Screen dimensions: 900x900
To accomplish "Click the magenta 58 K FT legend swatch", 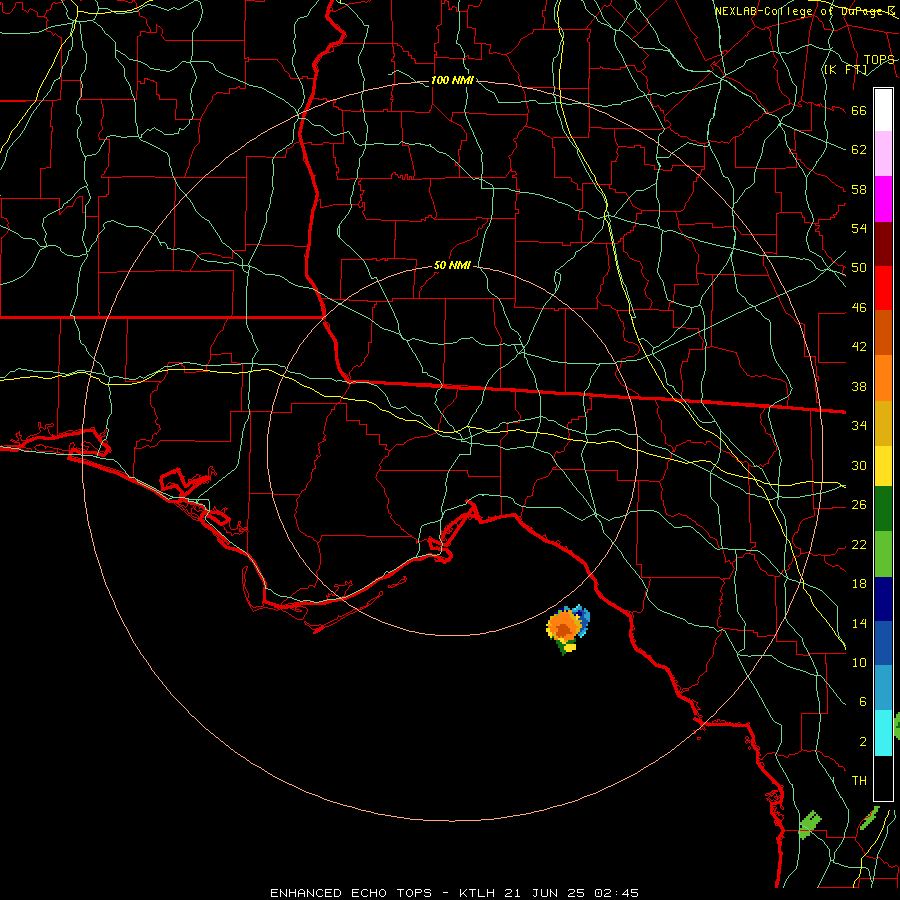I will tap(883, 199).
